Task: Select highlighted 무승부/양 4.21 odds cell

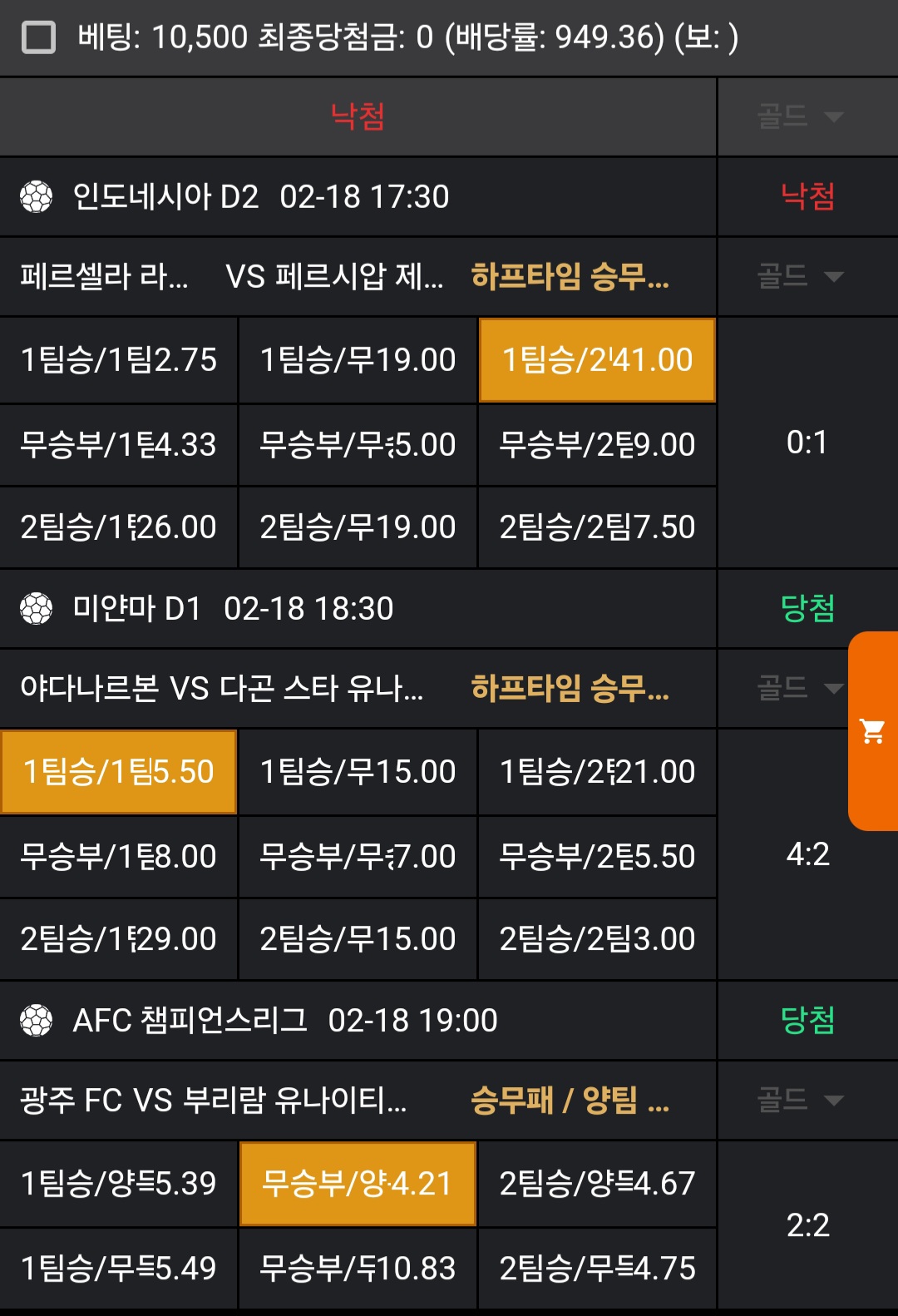Action: point(358,1184)
